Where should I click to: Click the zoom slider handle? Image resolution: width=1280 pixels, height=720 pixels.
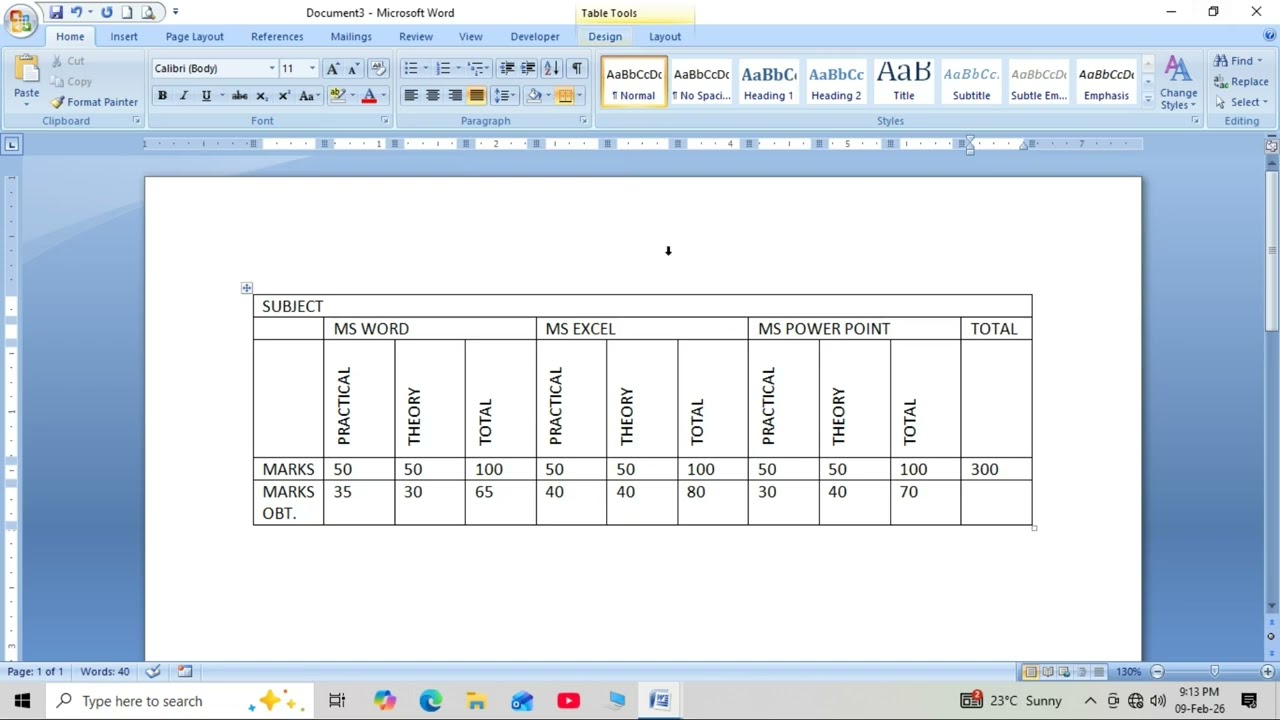[1214, 672]
